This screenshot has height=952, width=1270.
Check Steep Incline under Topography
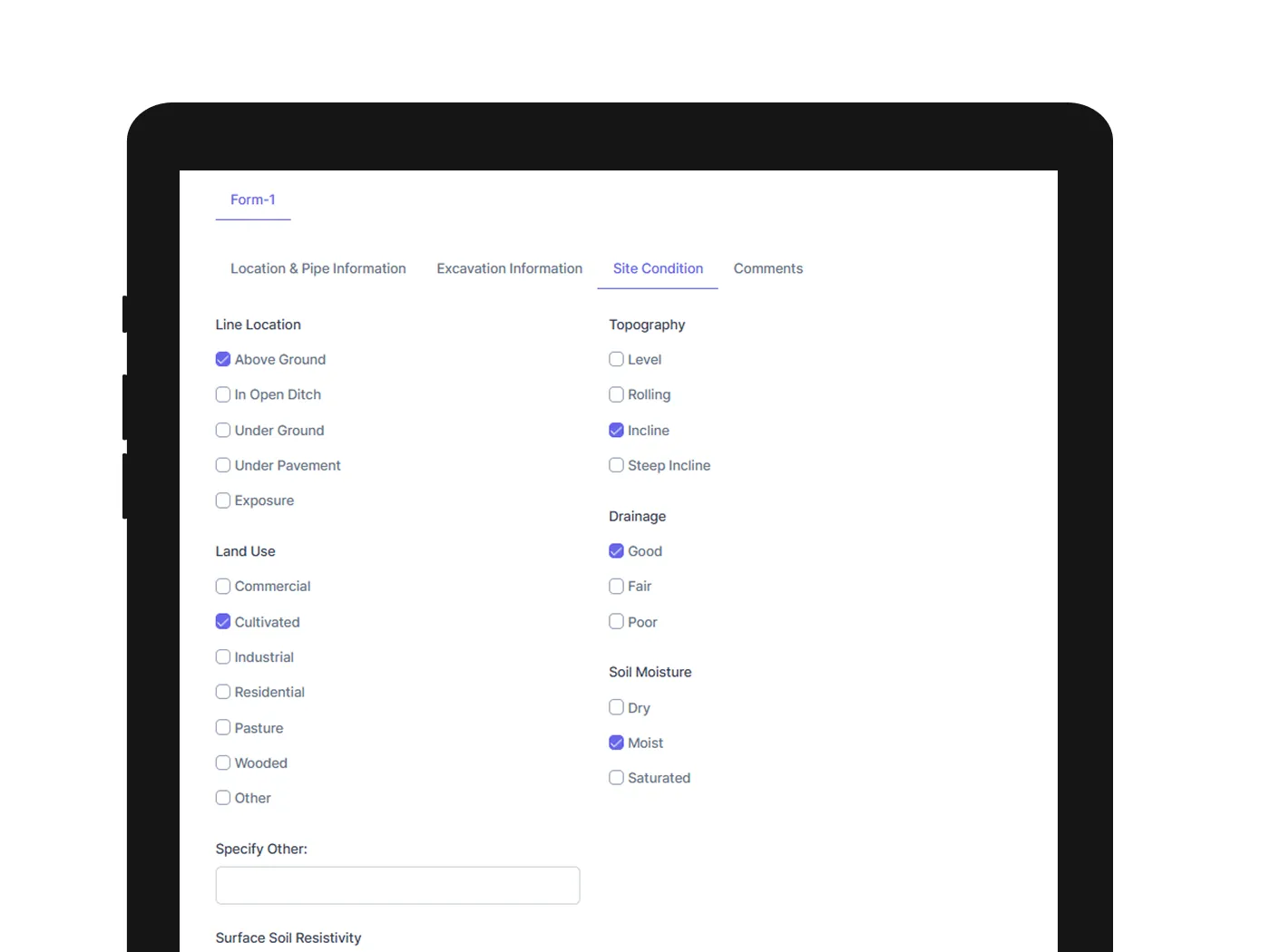pyautogui.click(x=616, y=465)
